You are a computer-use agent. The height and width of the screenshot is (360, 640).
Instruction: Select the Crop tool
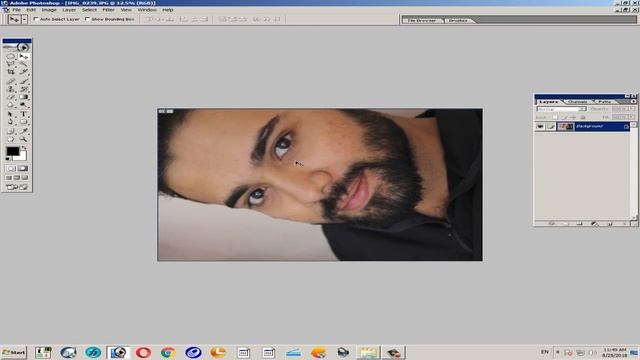click(x=11, y=72)
